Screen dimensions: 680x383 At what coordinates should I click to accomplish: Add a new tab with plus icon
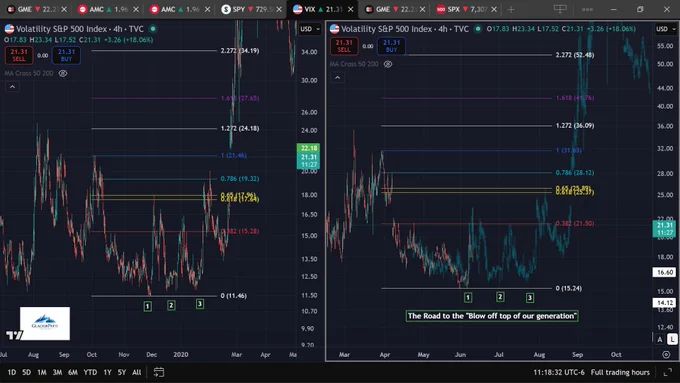[x=511, y=9]
